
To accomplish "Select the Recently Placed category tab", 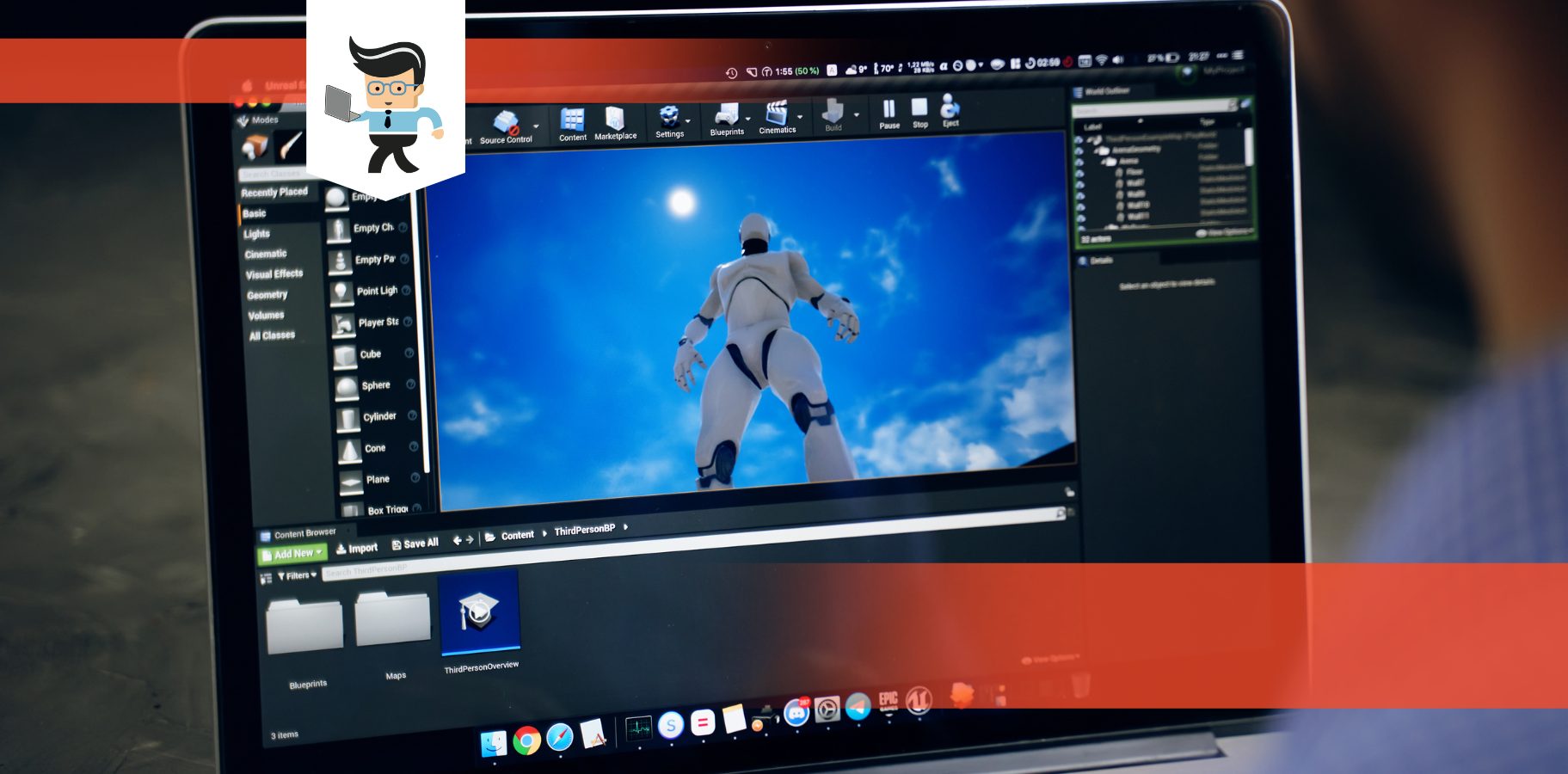I will pyautogui.click(x=274, y=192).
